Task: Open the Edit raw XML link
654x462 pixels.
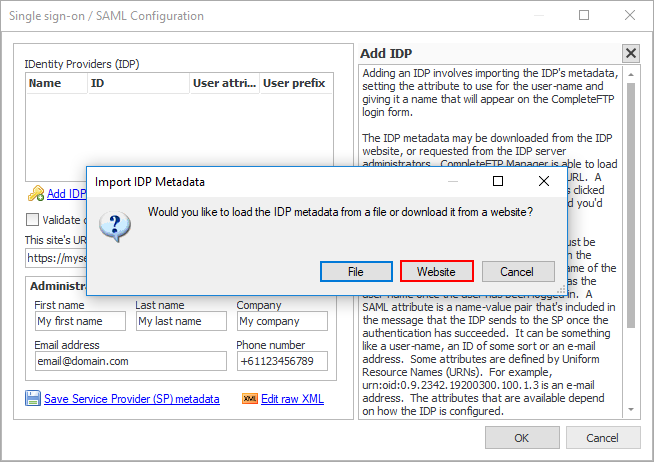Action: point(292,399)
